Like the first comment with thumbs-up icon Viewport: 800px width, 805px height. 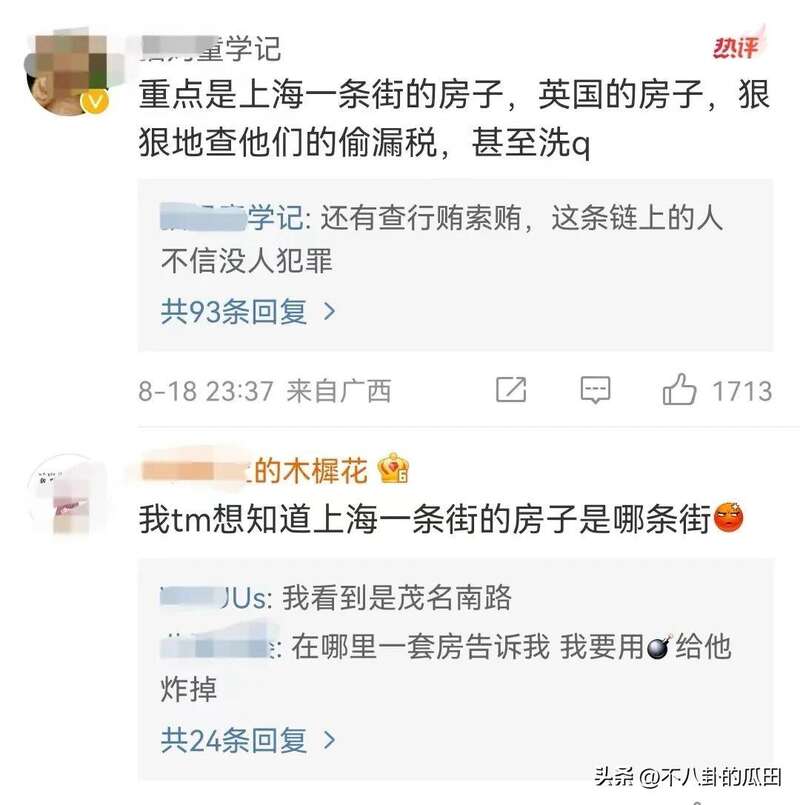pyautogui.click(x=679, y=390)
